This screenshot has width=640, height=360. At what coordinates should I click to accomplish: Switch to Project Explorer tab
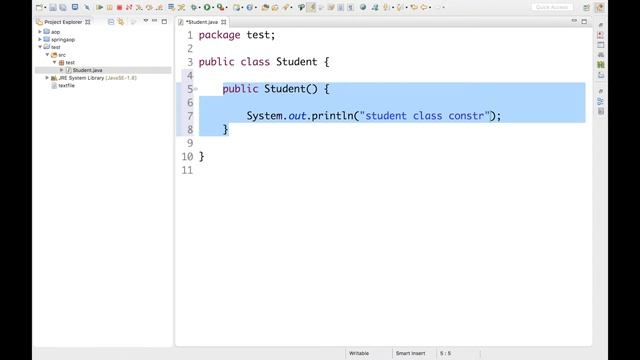(63, 22)
